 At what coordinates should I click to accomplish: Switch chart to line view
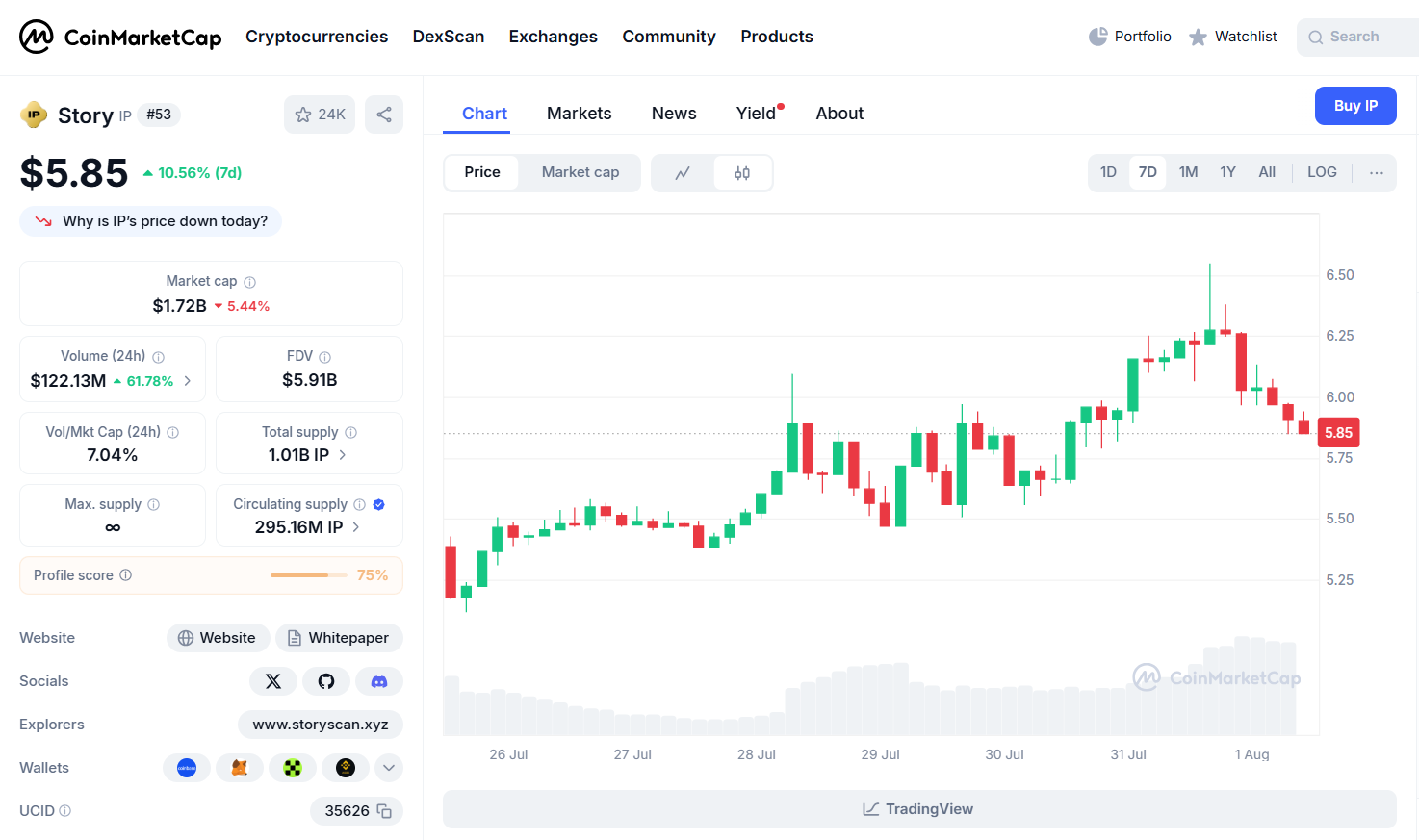click(683, 173)
